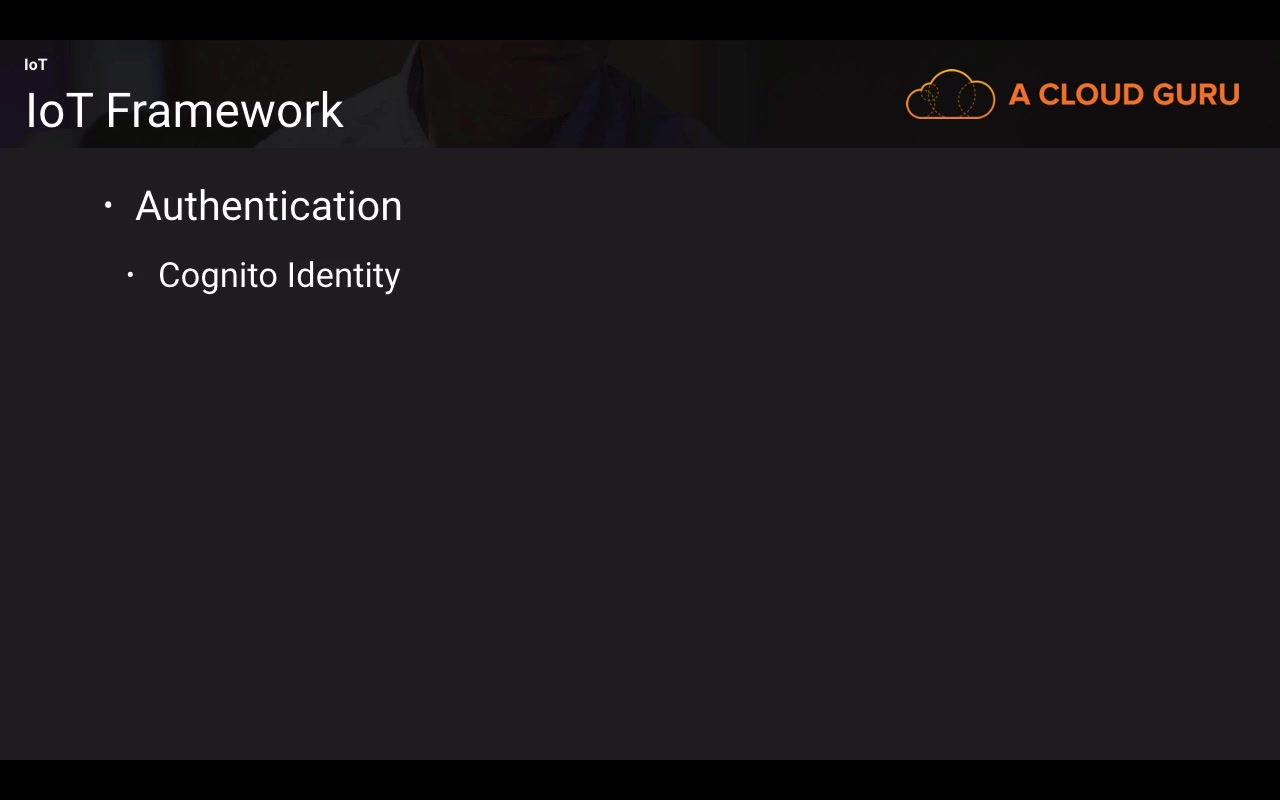The image size is (1280, 800).
Task: Click the word Cognito
Action: 218,276
